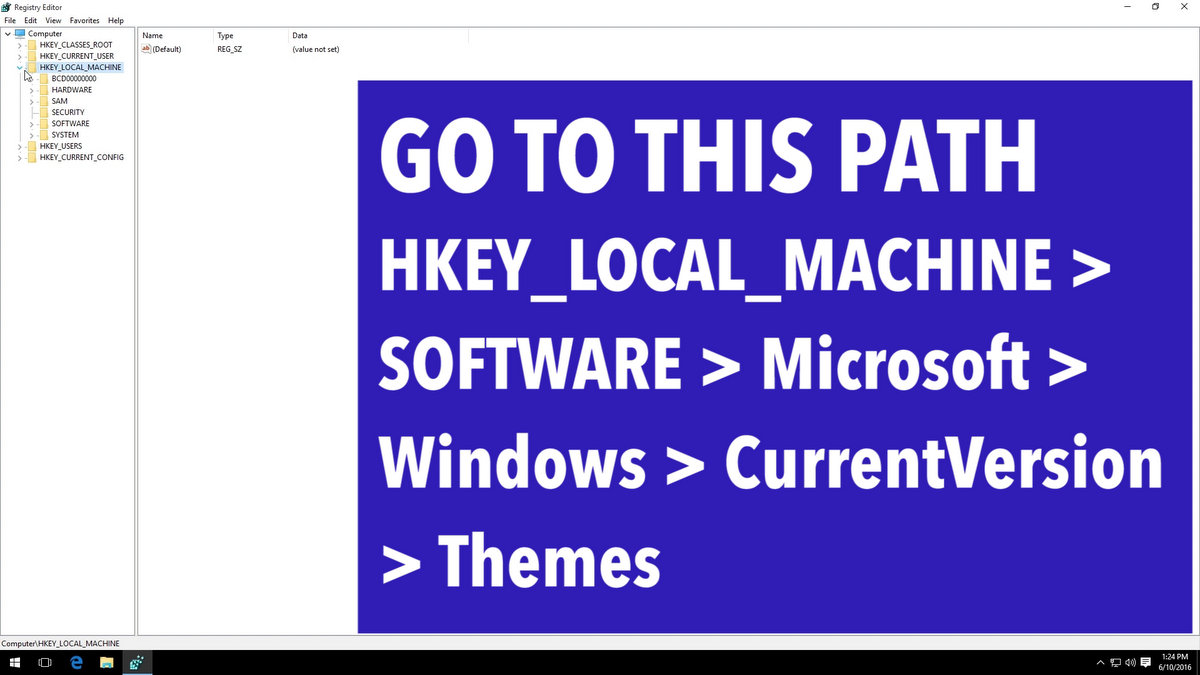Open File Explorer from the taskbar

[x=106, y=662]
